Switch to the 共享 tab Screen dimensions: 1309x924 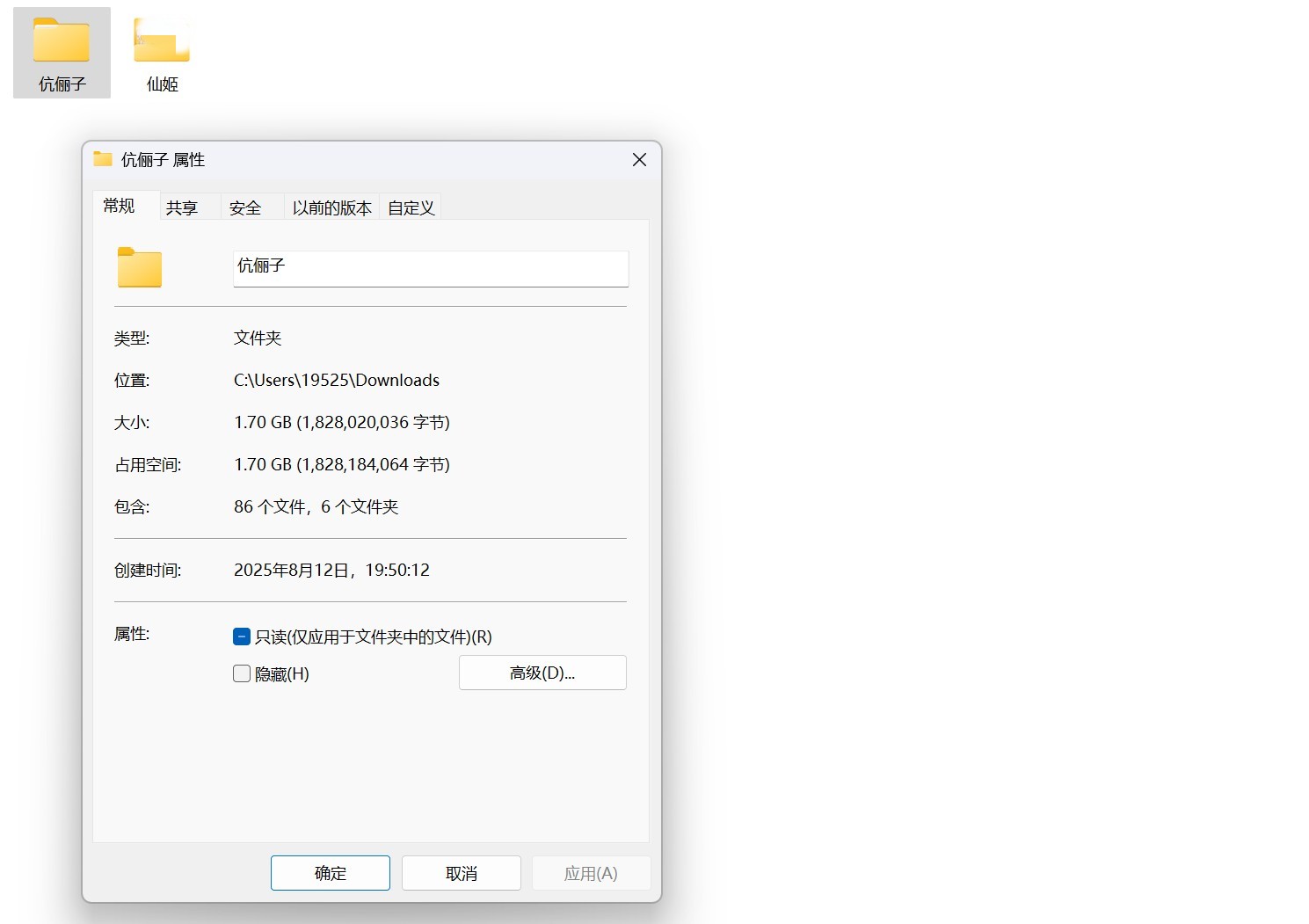pyautogui.click(x=184, y=207)
